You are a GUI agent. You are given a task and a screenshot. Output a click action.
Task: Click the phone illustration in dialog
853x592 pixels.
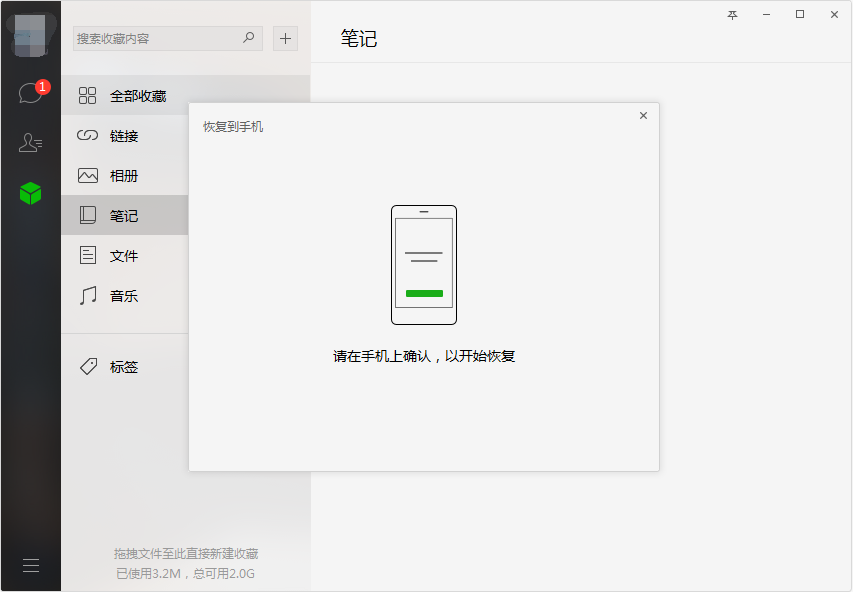tap(424, 265)
